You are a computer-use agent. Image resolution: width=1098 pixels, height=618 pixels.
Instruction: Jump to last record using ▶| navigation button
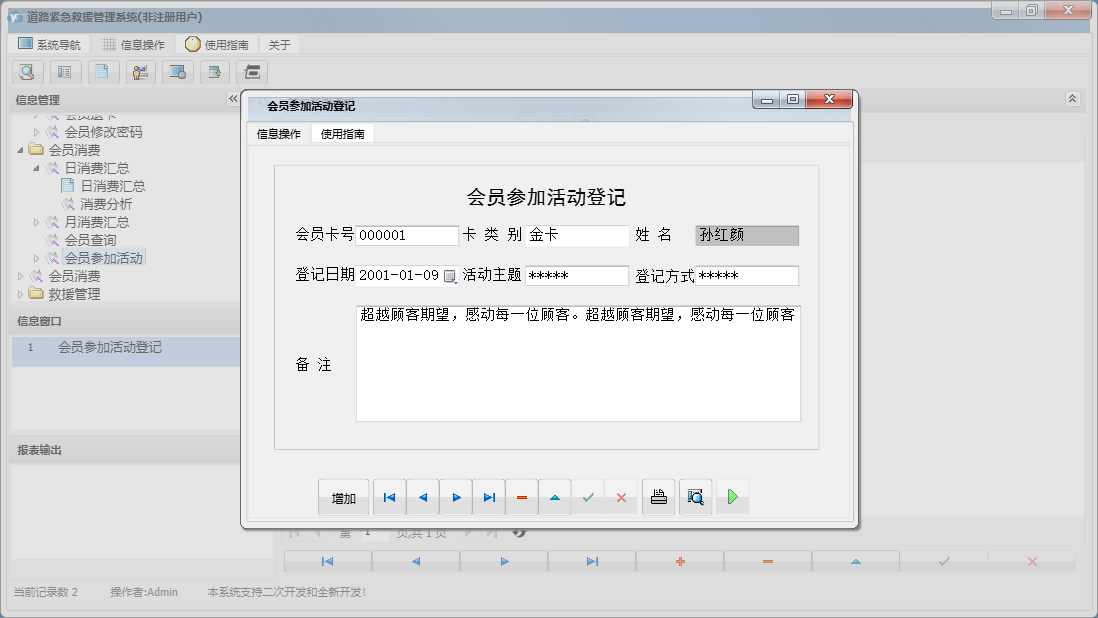pos(489,496)
